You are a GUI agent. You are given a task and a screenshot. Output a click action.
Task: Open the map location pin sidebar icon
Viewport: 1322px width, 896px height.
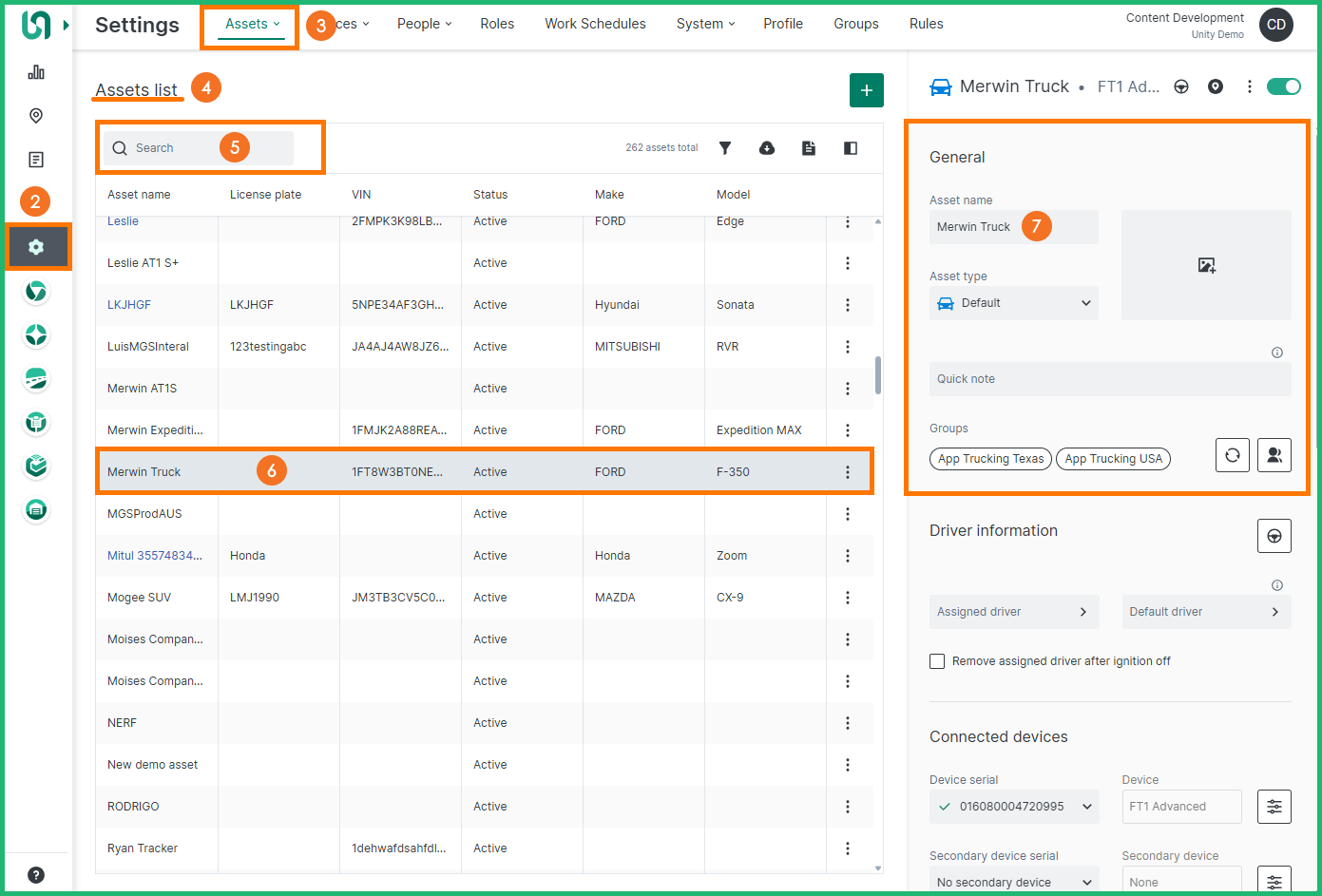[36, 116]
